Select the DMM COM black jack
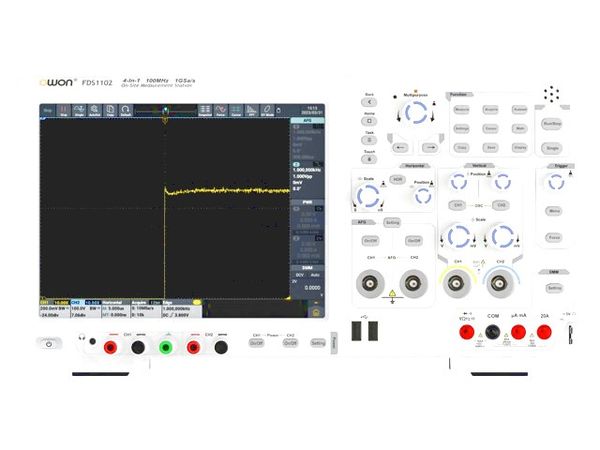 (492, 332)
